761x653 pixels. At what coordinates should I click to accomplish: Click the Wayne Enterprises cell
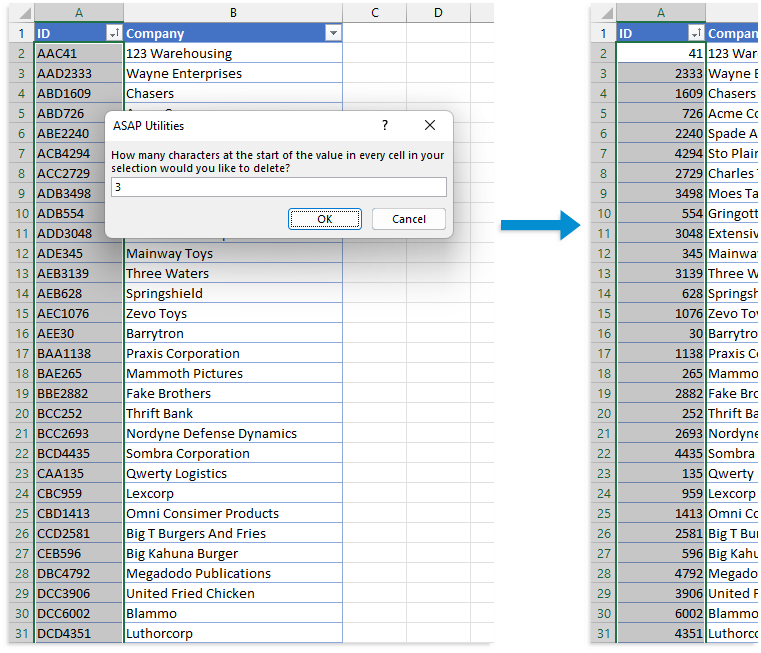coord(233,74)
